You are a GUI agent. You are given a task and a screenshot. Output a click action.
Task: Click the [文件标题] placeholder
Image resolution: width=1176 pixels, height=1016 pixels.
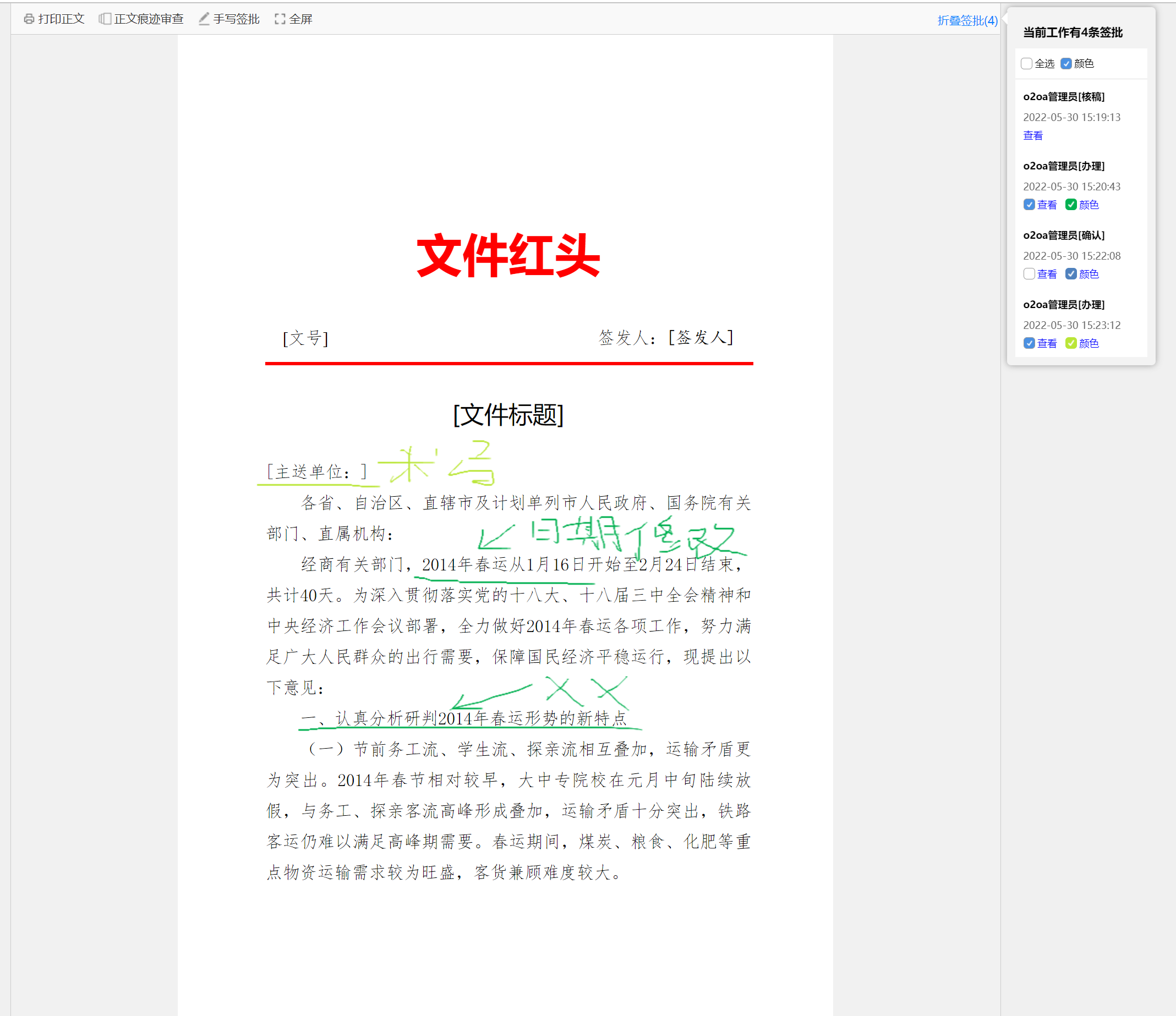point(508,415)
